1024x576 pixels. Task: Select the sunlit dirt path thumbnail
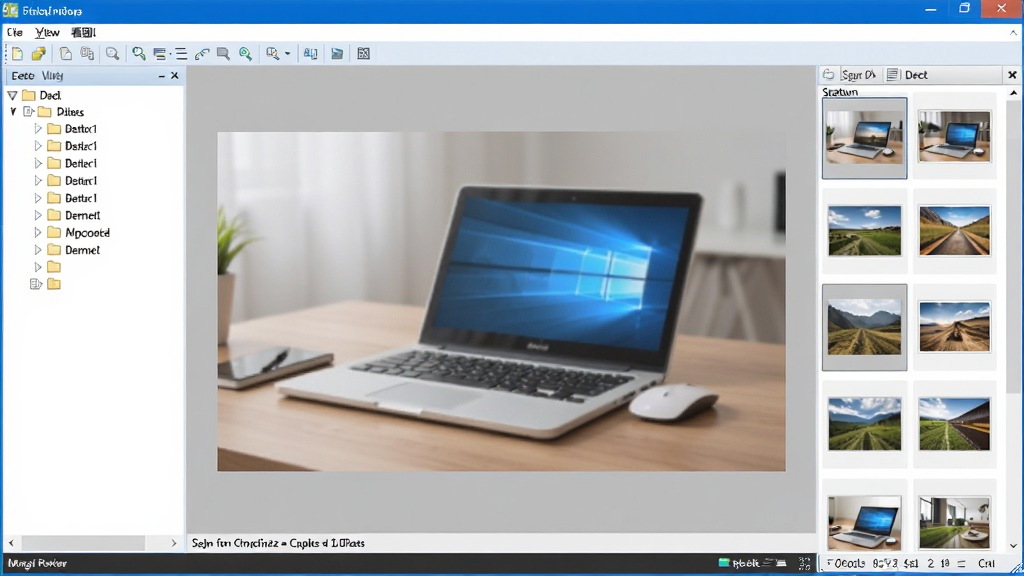[x=954, y=327]
